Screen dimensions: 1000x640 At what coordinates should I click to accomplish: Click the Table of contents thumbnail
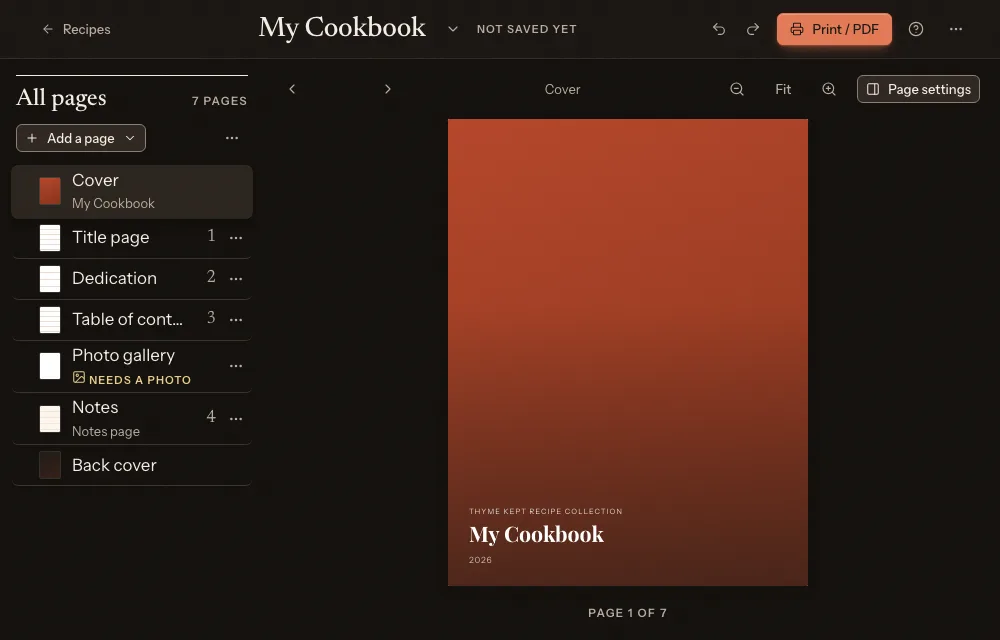[50, 319]
